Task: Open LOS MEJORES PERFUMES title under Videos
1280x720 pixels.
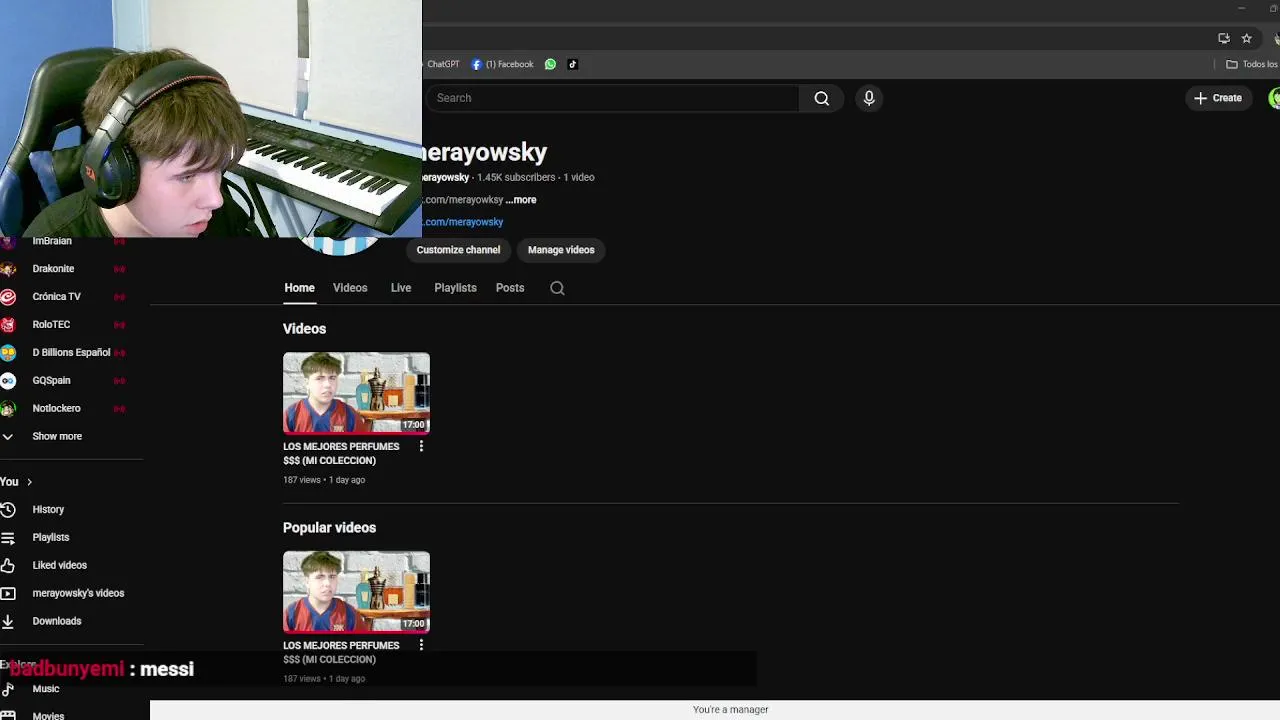Action: pyautogui.click(x=341, y=454)
